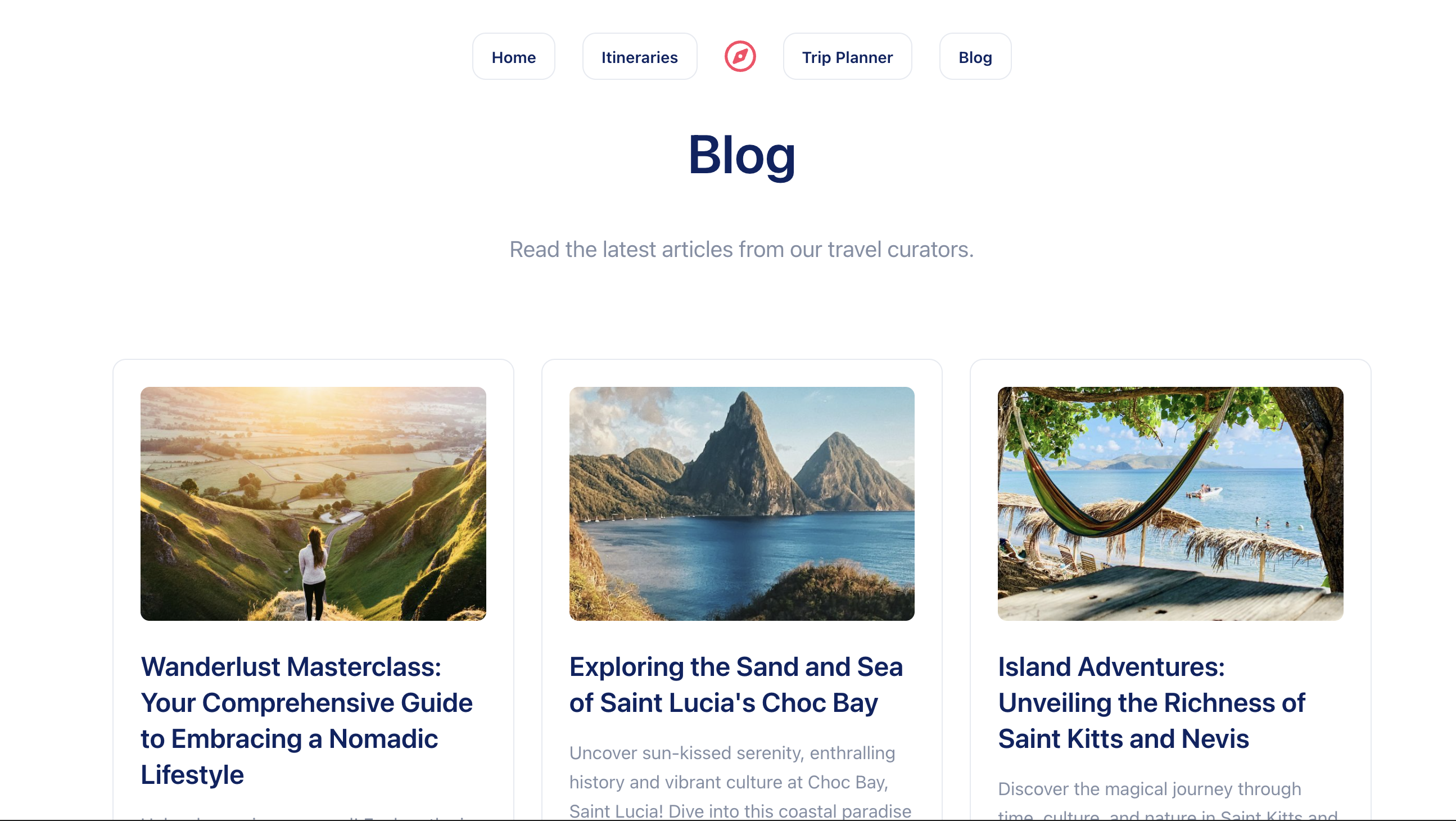Image resolution: width=1456 pixels, height=821 pixels.
Task: Open the Saint Lucia's Choc Bay article title
Action: click(x=736, y=685)
